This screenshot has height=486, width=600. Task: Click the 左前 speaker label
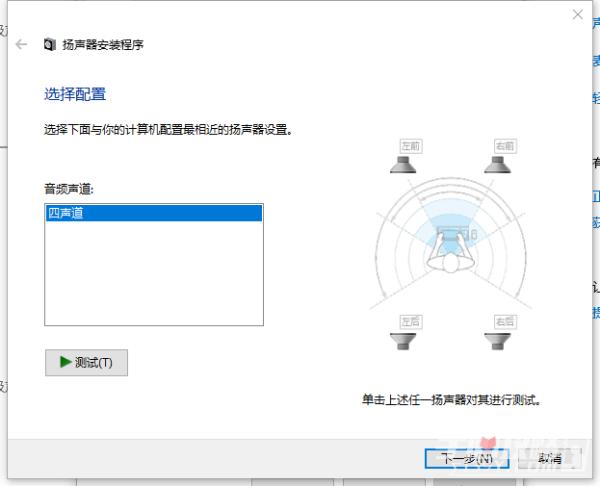[x=410, y=145]
